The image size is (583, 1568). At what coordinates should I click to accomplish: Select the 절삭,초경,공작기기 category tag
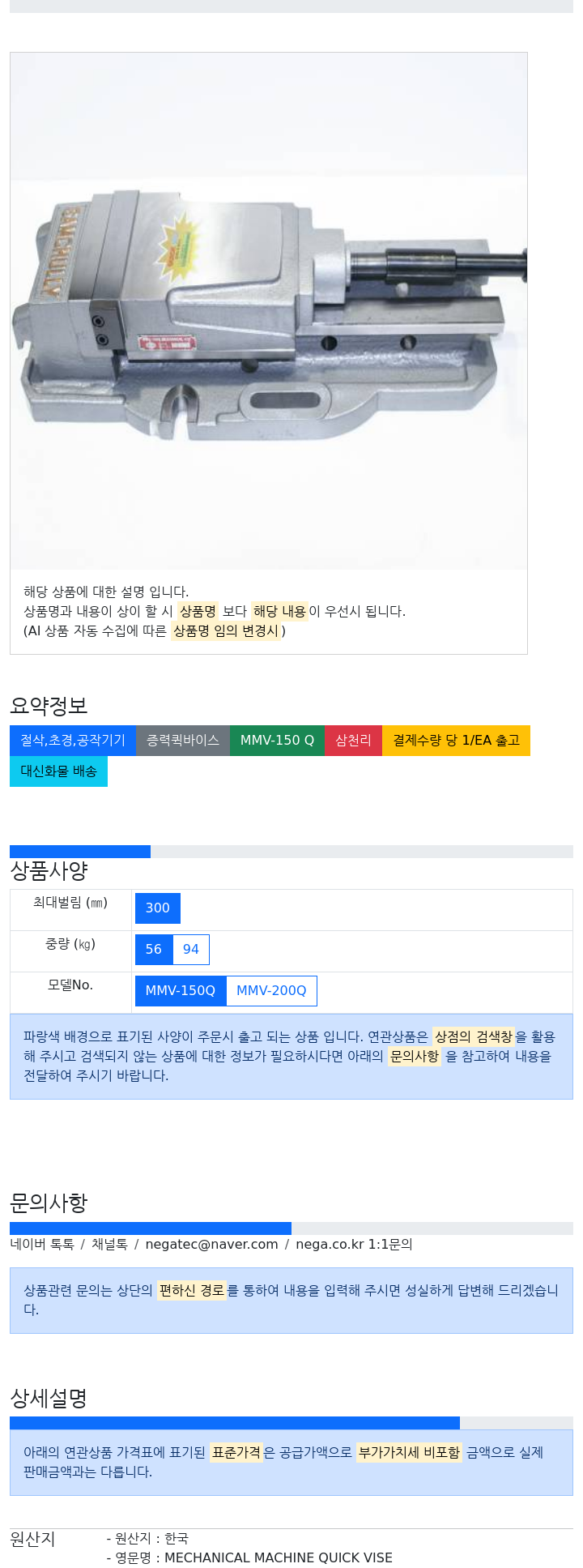73,741
